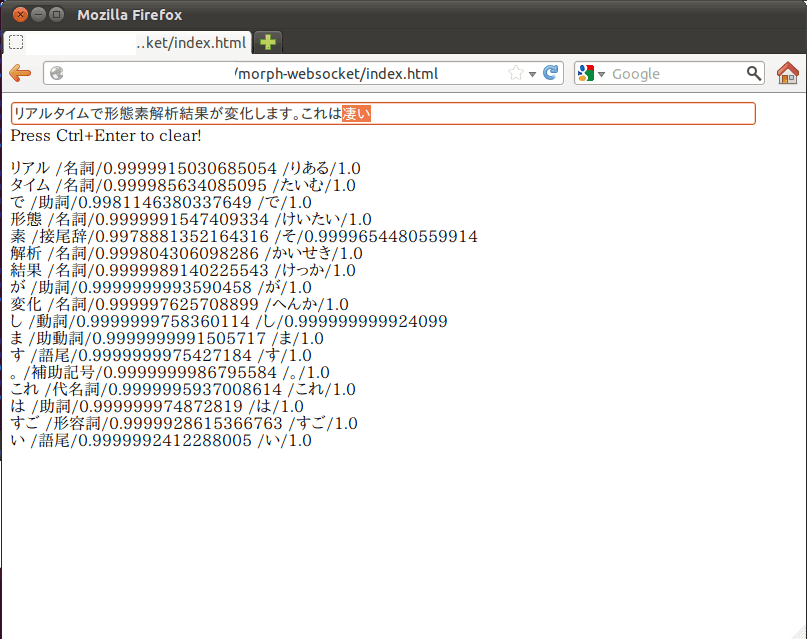Bookmark this page with the star icon

click(515, 74)
